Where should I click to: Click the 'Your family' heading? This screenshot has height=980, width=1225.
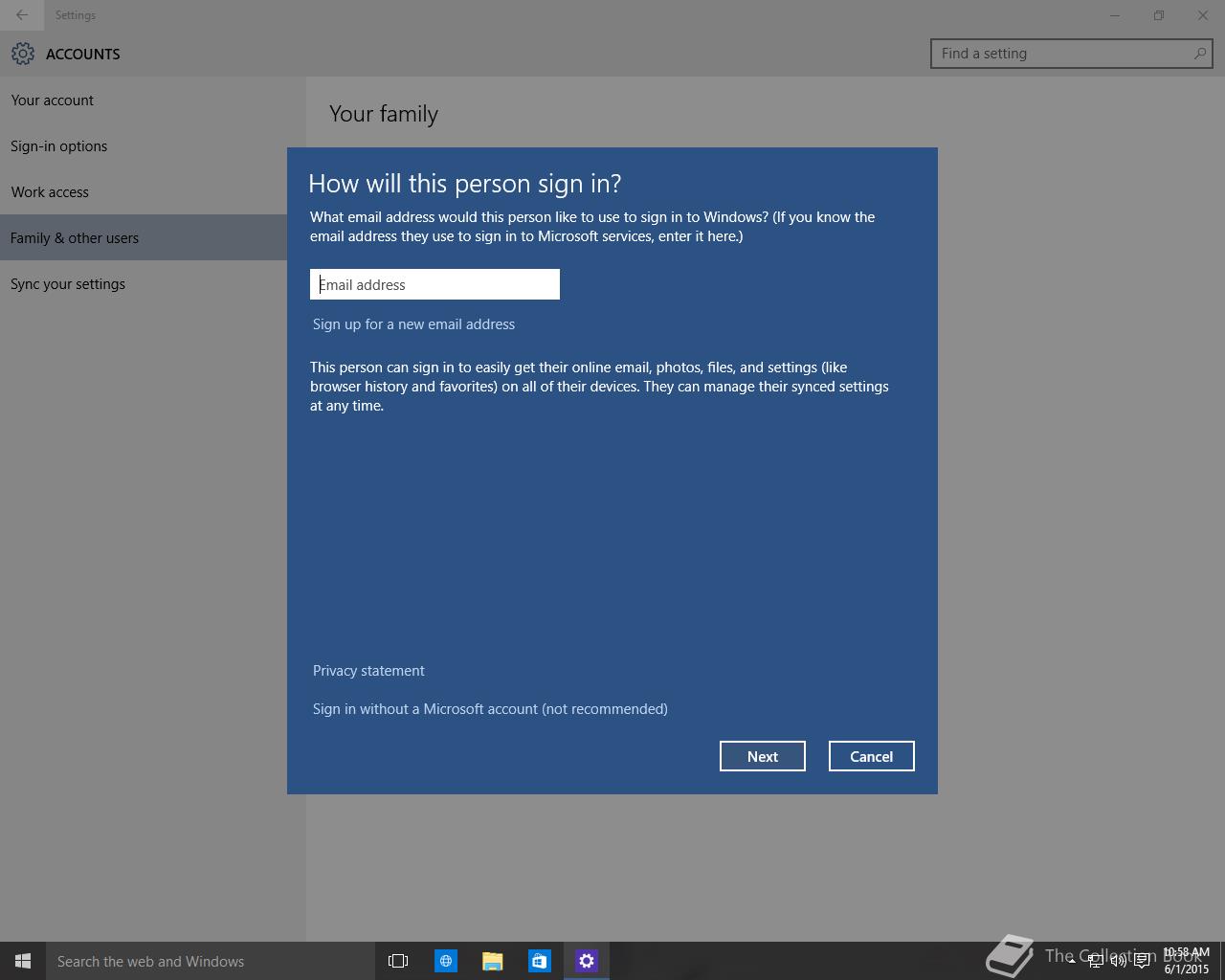384,114
